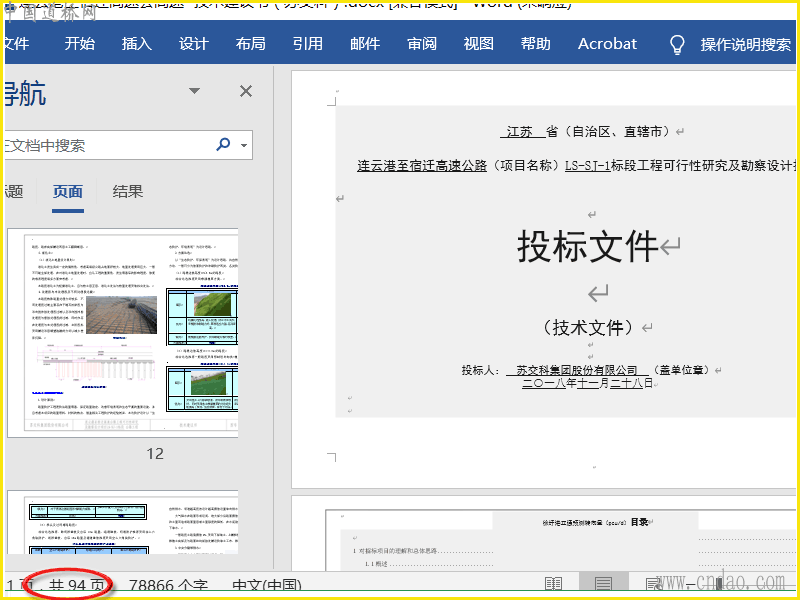The width and height of the screenshot is (800, 600).
Task: Select the page thumbnail below page 12
Action: (123, 522)
